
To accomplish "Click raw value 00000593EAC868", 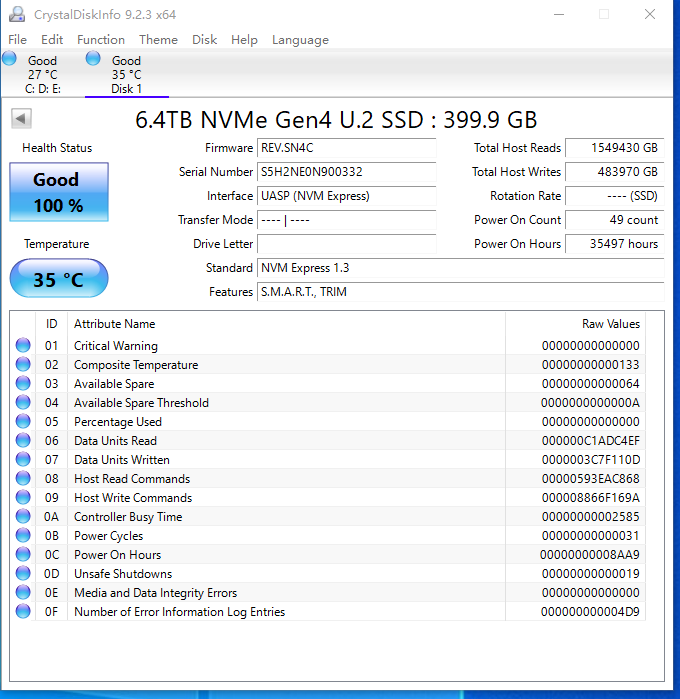I will coord(590,479).
